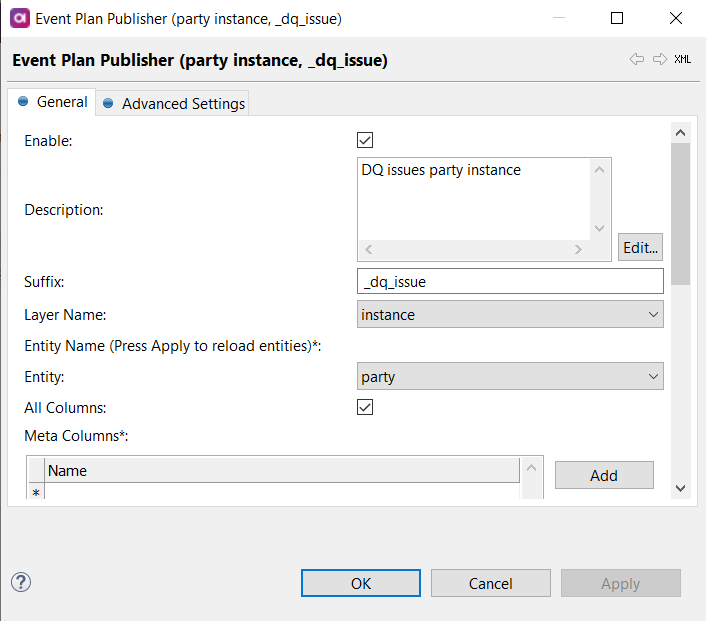
Task: Select the General tab
Action: [53, 102]
